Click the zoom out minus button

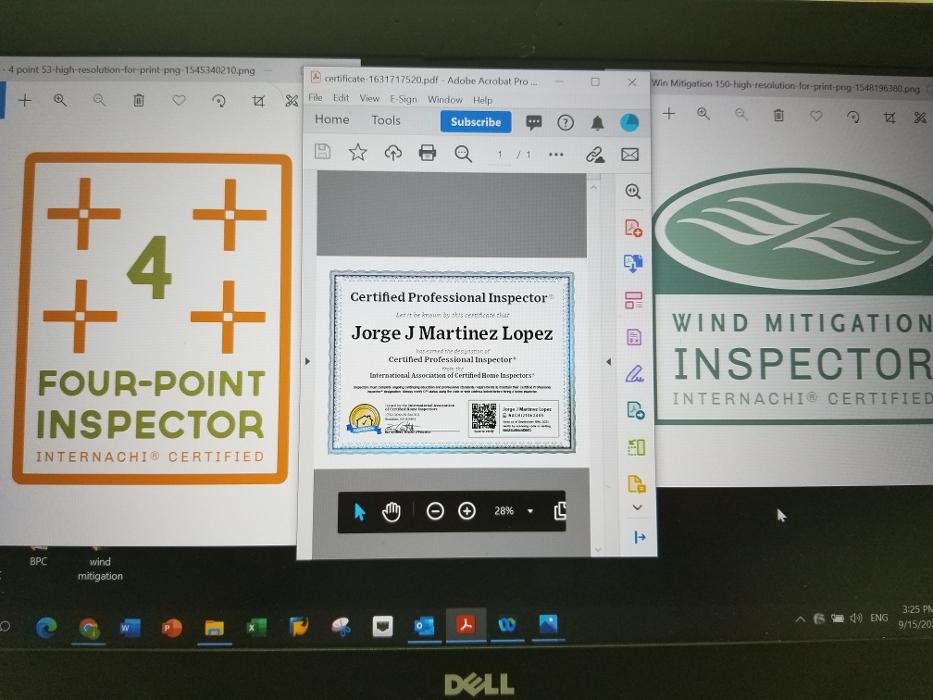tap(435, 511)
